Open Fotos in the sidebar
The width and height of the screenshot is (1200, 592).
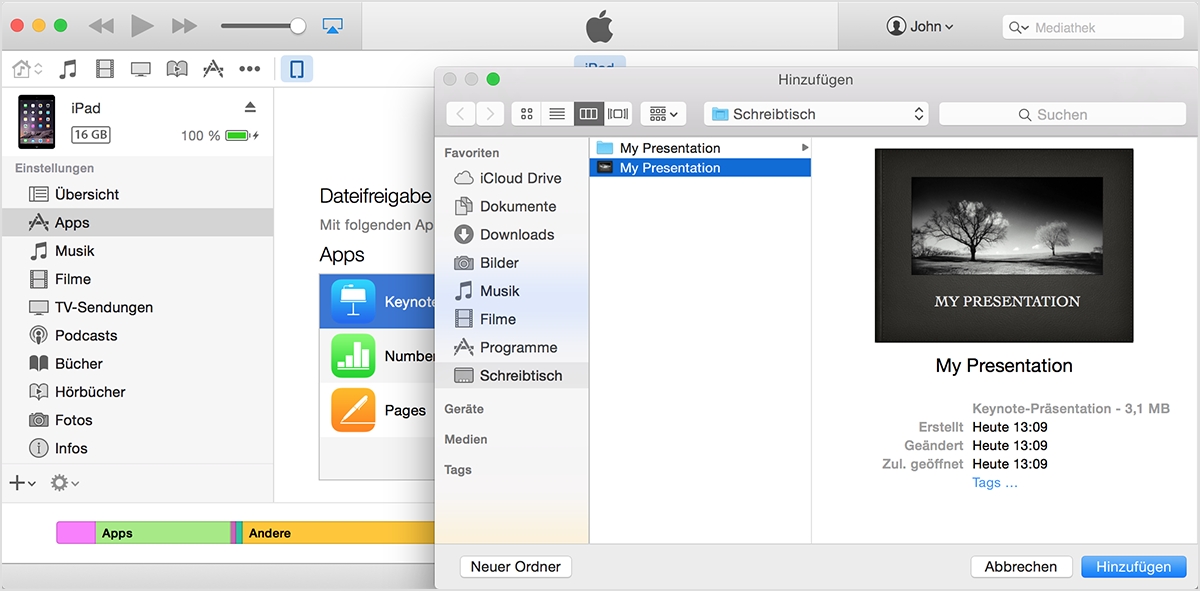(137, 420)
